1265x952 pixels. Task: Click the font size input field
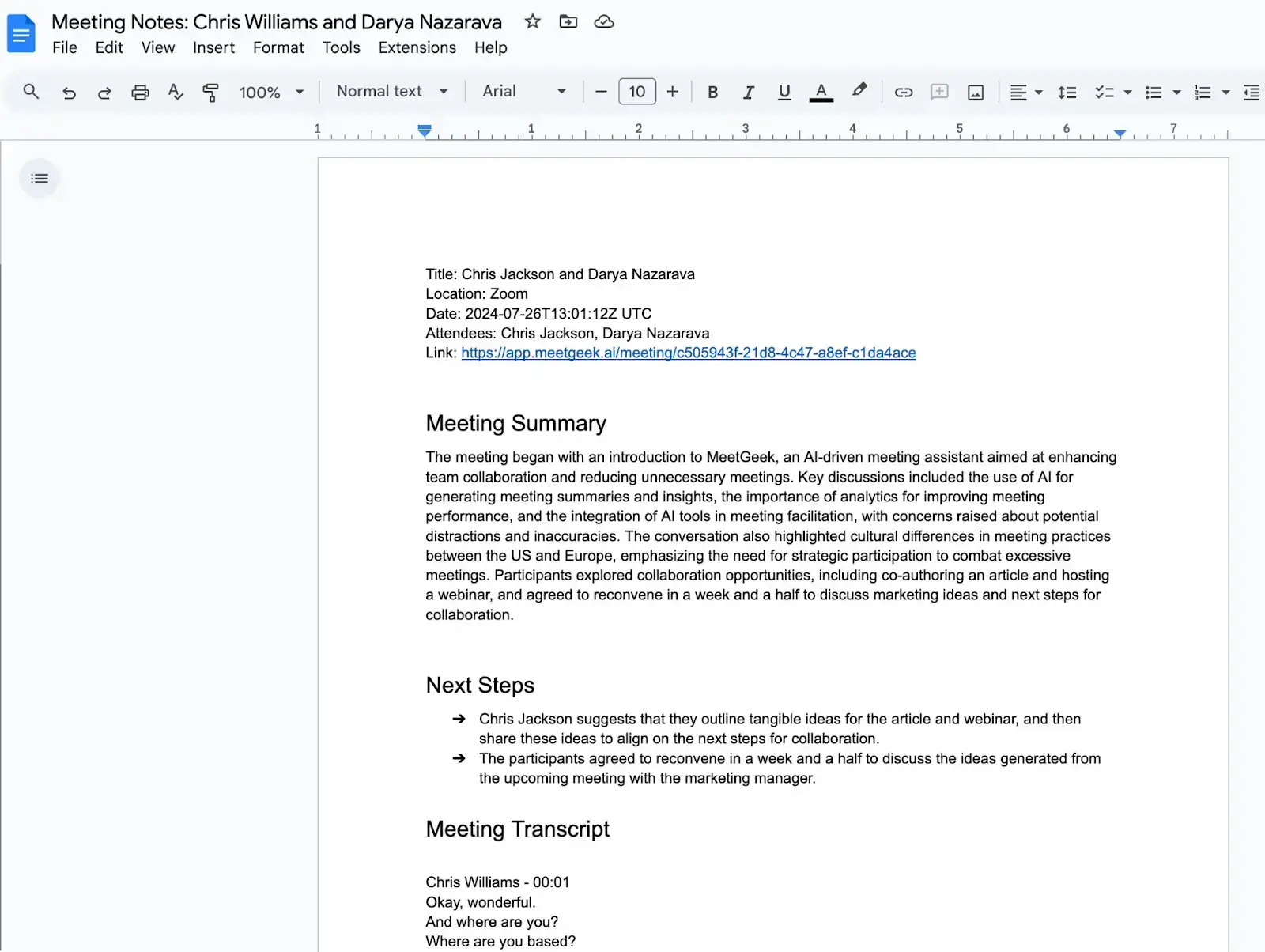[636, 92]
